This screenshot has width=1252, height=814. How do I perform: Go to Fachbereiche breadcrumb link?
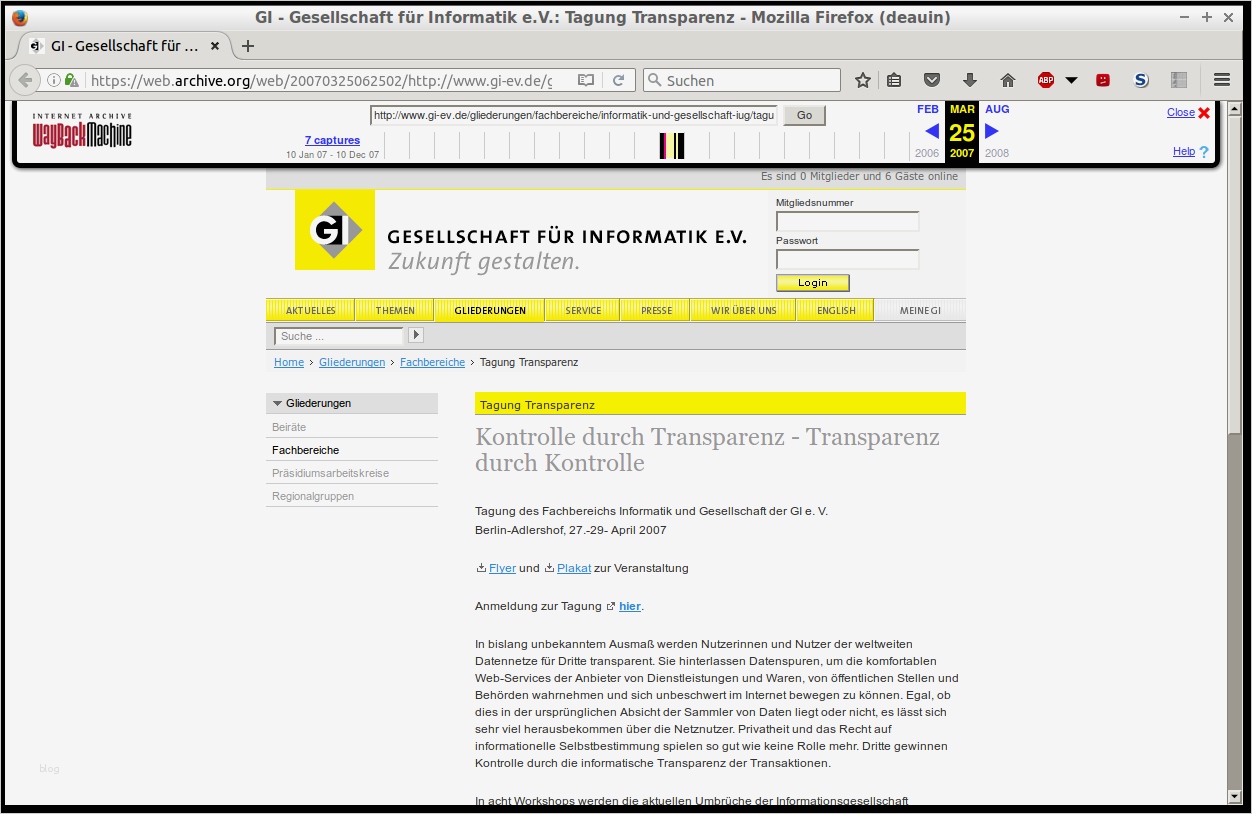[432, 362]
